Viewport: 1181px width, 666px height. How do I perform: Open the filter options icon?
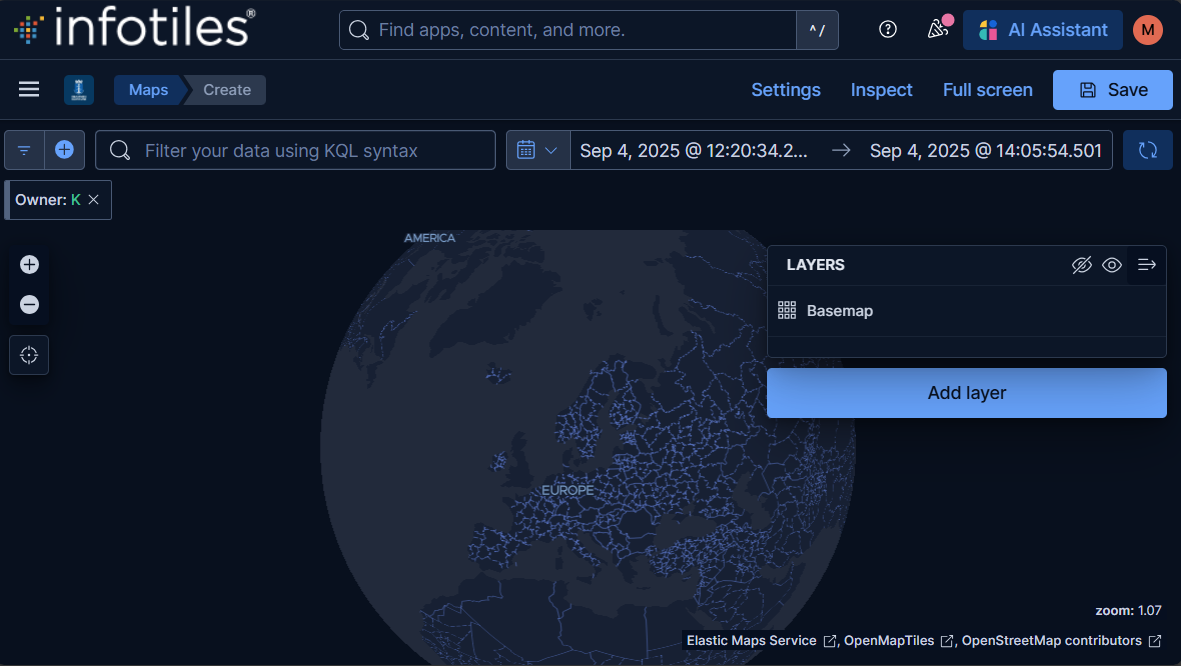(x=24, y=149)
